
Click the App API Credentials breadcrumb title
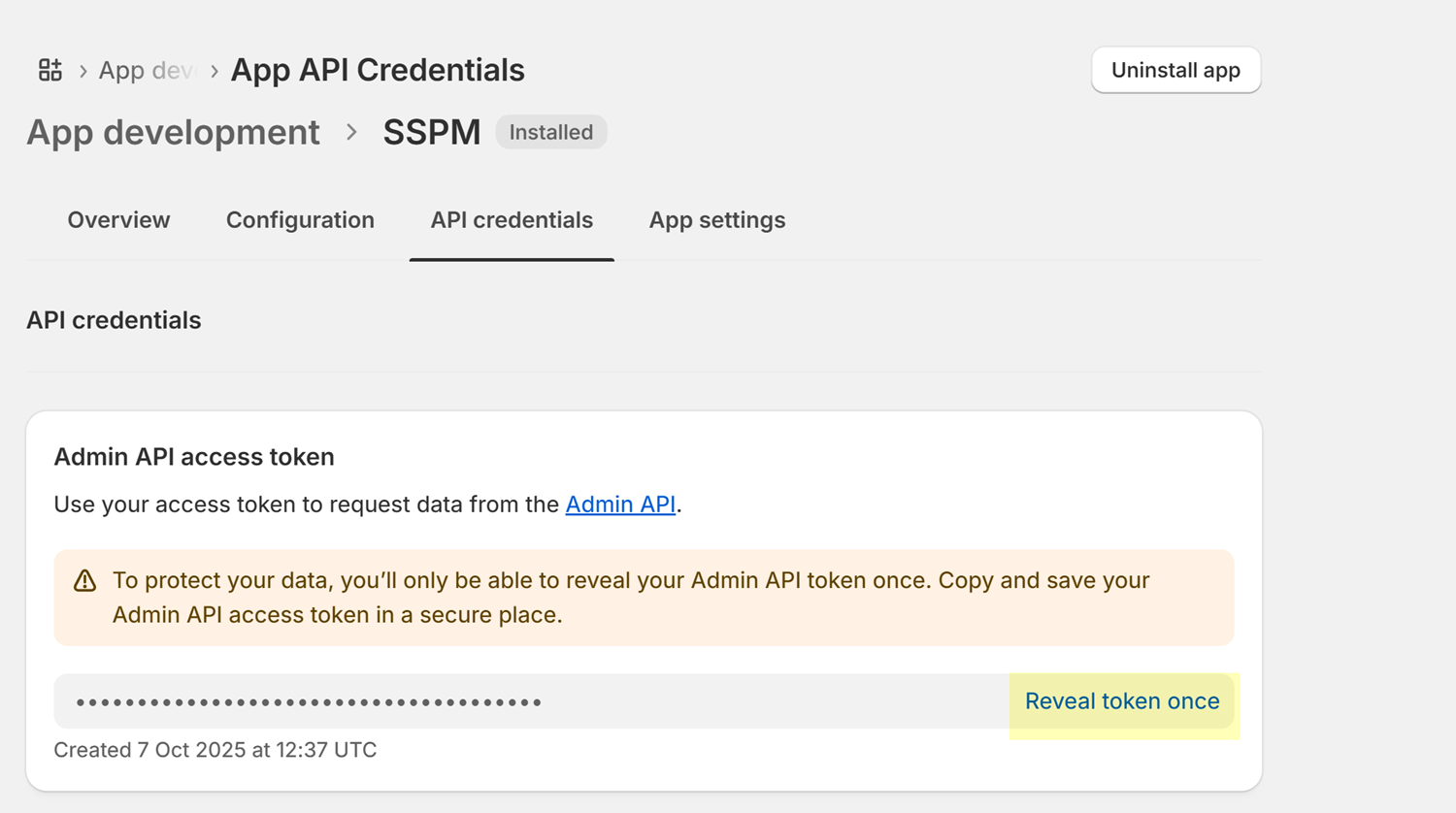[378, 70]
